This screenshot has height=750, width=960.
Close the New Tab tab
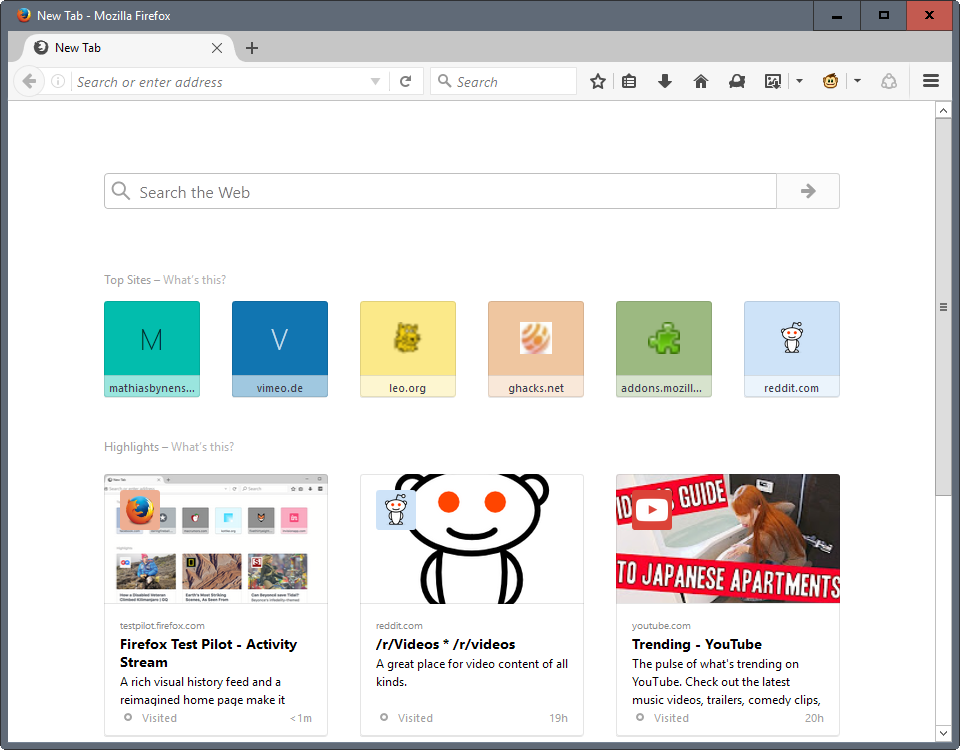point(217,48)
